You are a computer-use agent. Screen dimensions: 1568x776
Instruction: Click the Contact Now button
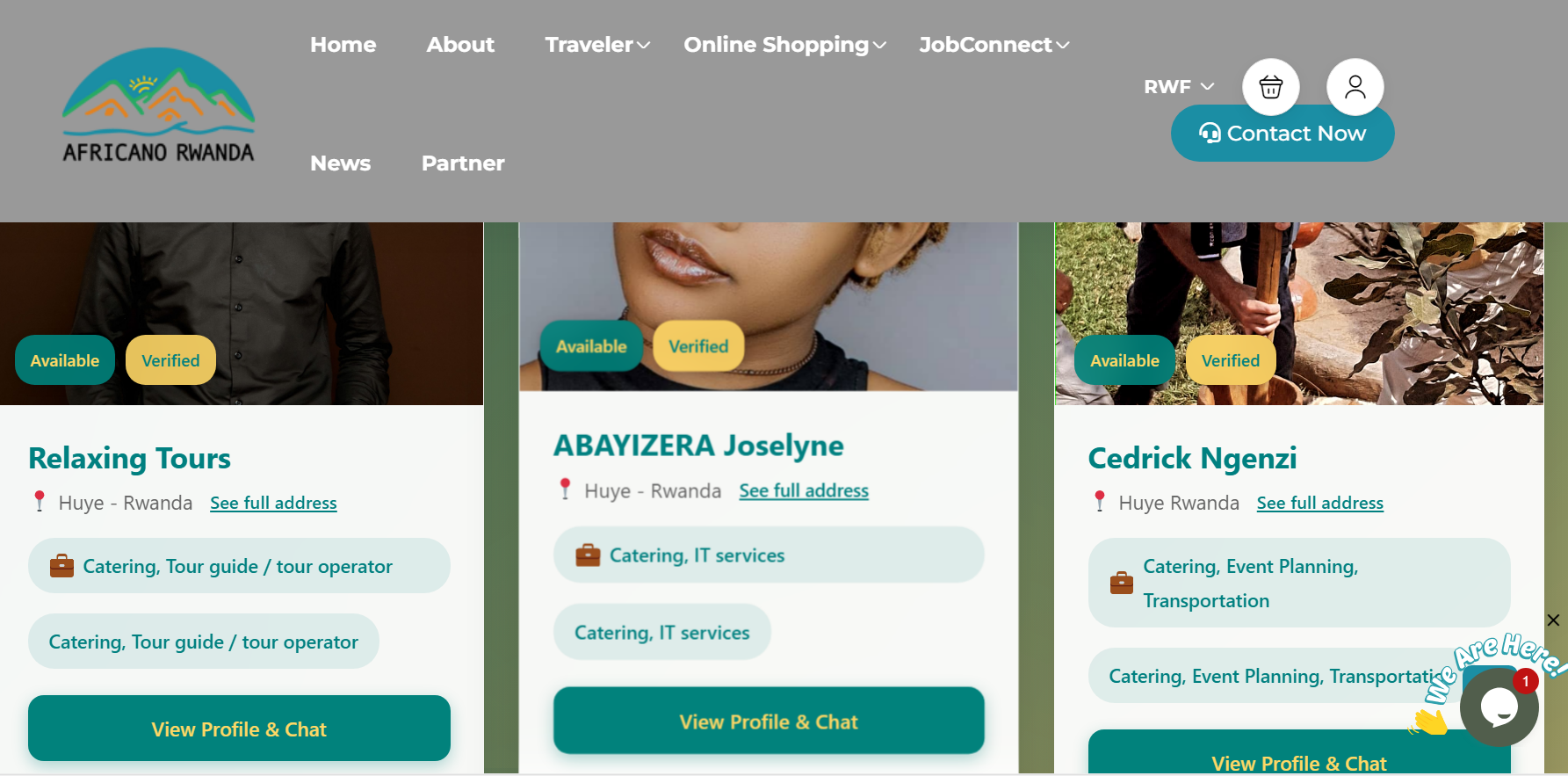[1283, 134]
